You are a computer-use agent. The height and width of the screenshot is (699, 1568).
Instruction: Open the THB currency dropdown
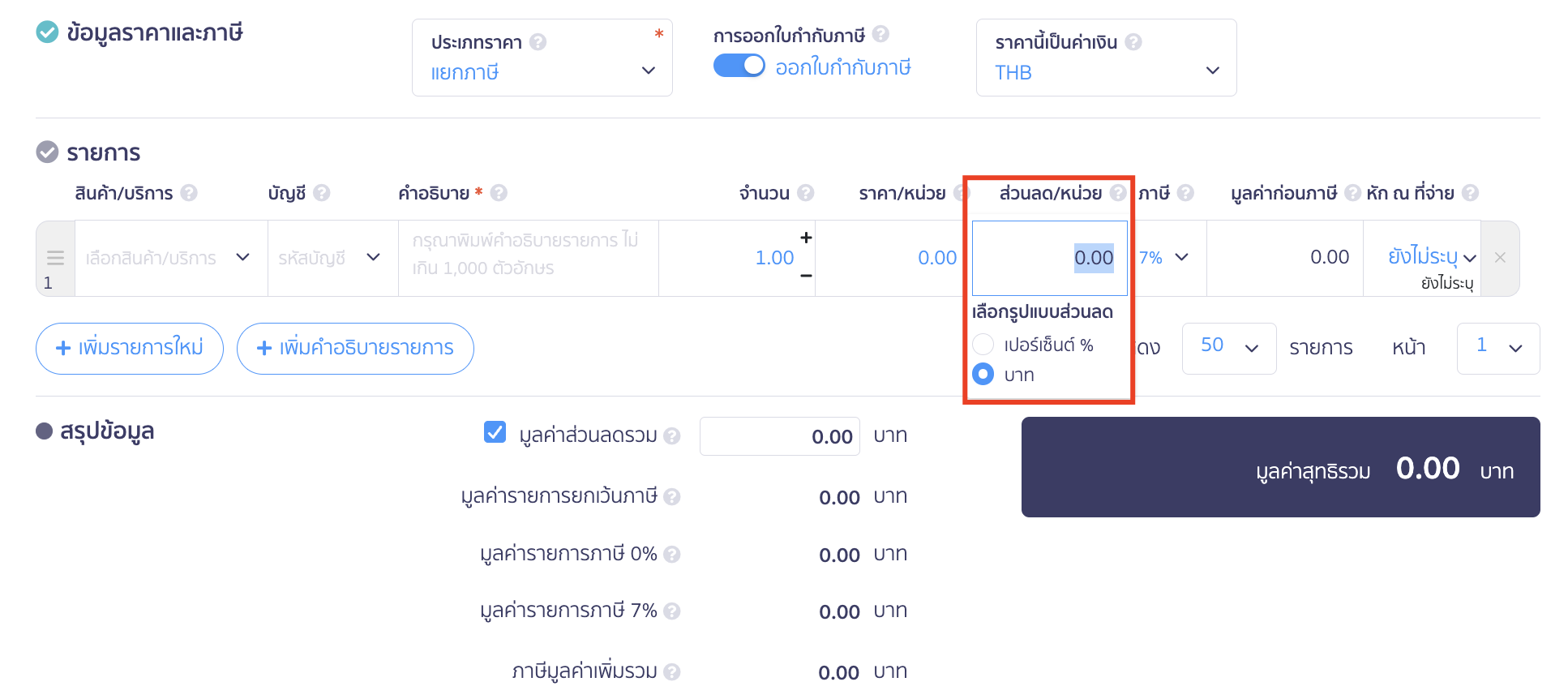1107,58
